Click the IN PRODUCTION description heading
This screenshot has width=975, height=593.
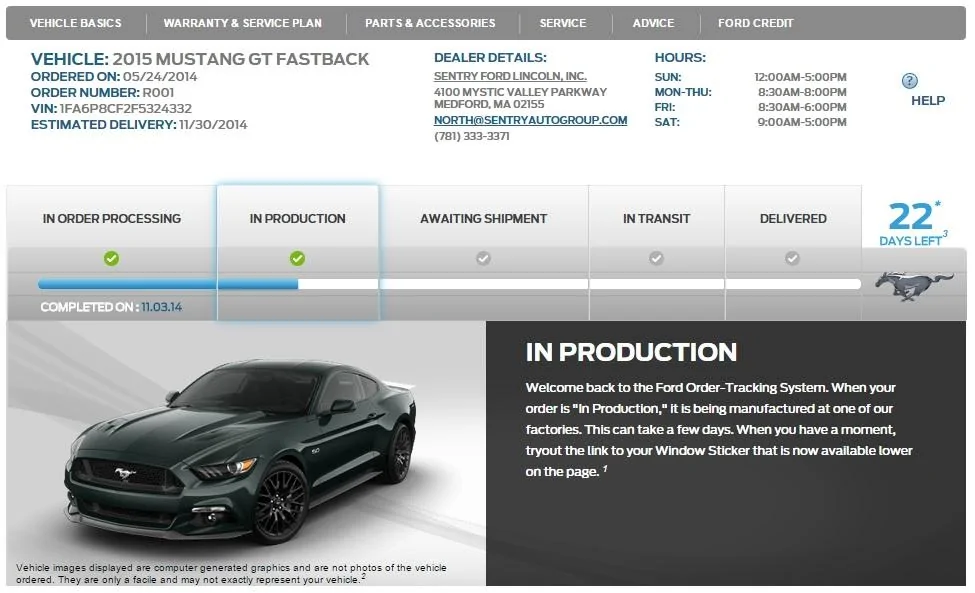tap(631, 352)
